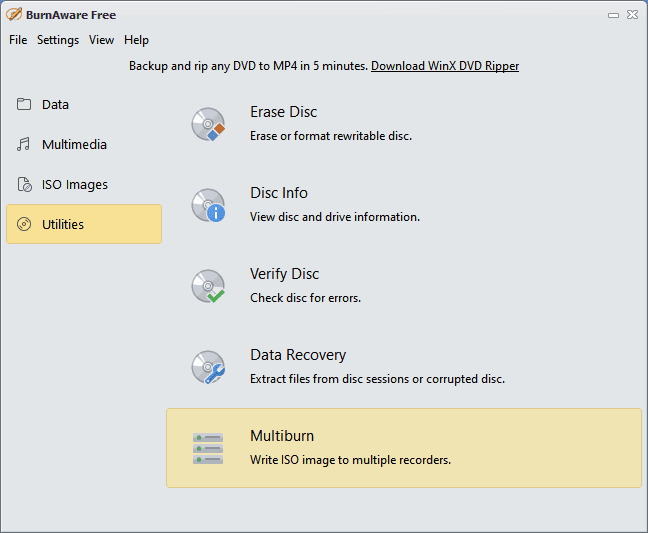648x533 pixels.
Task: Open the Settings menu
Action: 58,40
